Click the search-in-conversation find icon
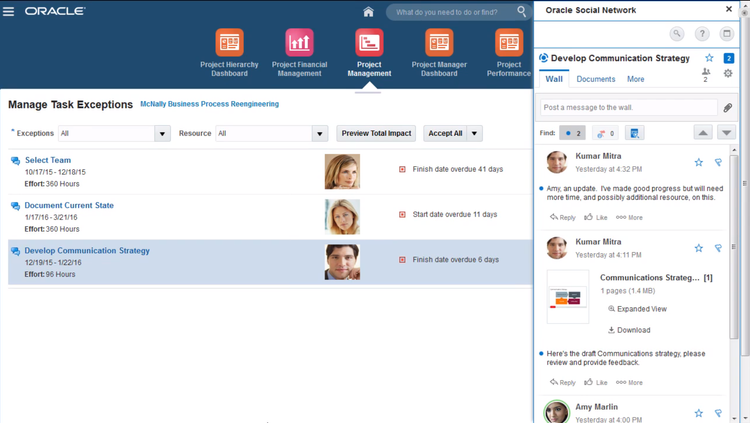The width and height of the screenshot is (750, 423). pyautogui.click(x=634, y=133)
